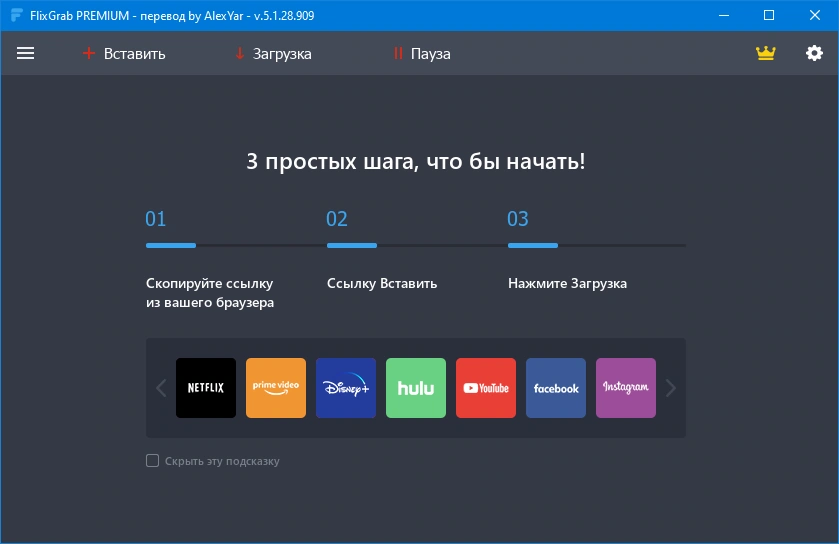Viewport: 839px width, 544px height.
Task: Open the hamburger menu
Action: (25, 53)
